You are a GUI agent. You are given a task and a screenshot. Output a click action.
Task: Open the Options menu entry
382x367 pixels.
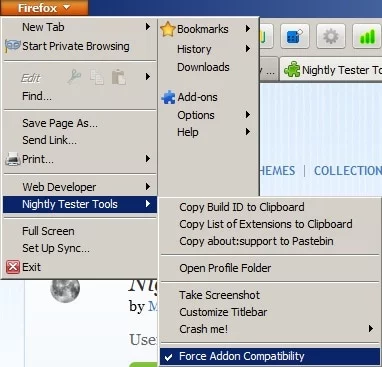[208, 115]
